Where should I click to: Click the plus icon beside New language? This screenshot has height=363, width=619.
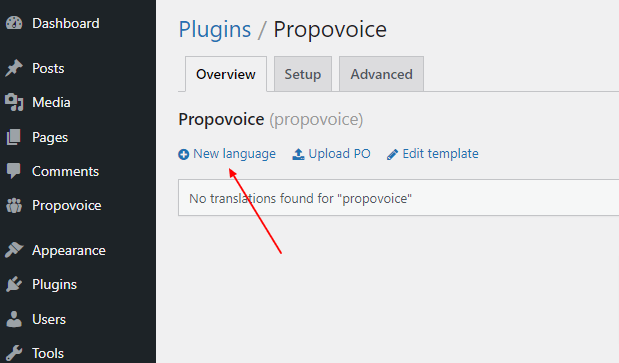point(184,154)
